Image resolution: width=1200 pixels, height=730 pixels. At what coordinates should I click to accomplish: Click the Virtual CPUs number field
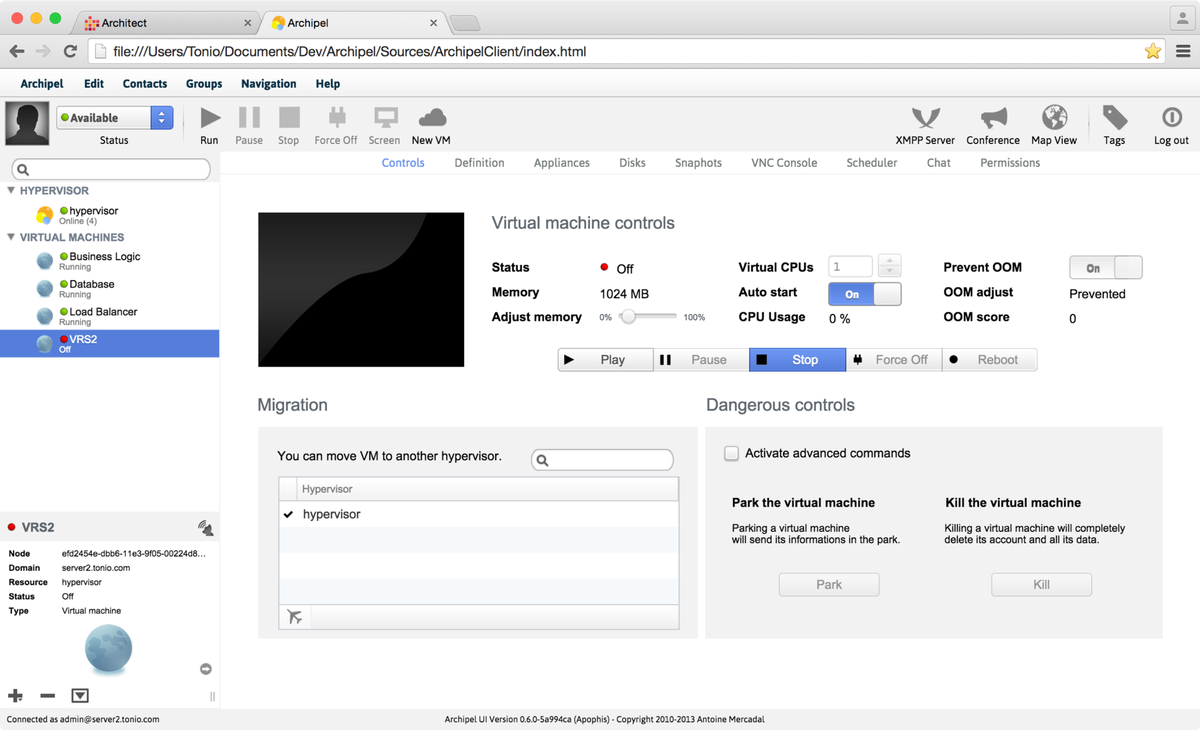850,267
